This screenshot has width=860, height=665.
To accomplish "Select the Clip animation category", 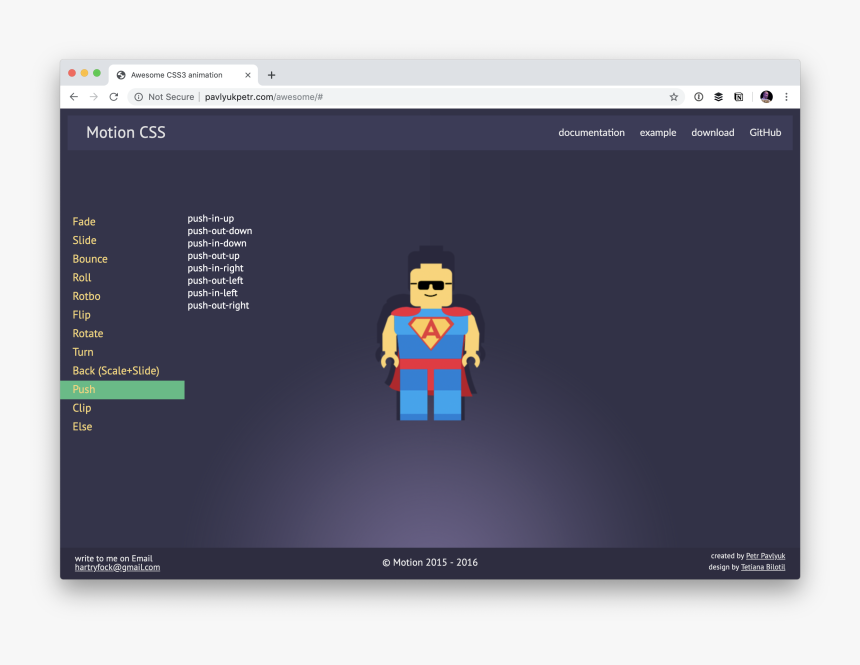I will pyautogui.click(x=82, y=408).
